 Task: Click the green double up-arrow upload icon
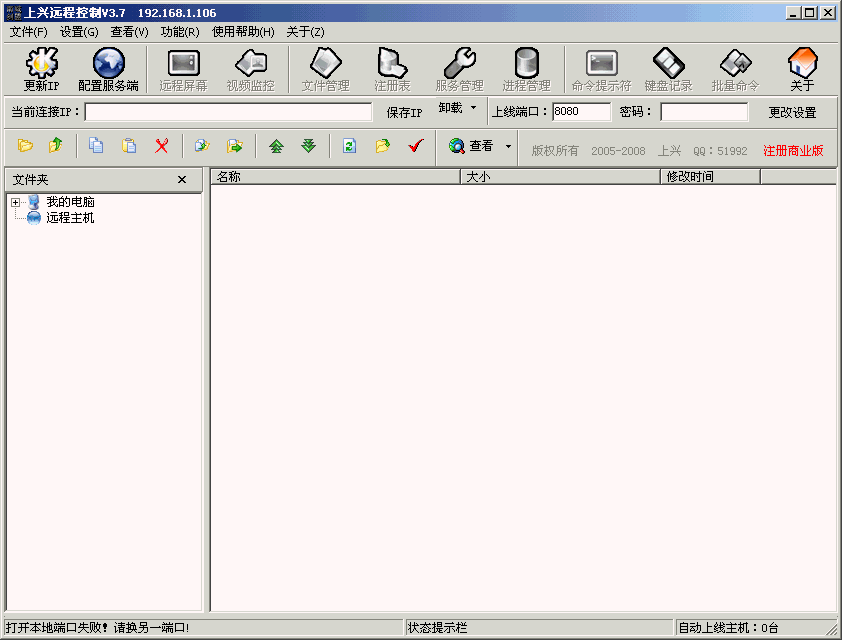(276, 146)
